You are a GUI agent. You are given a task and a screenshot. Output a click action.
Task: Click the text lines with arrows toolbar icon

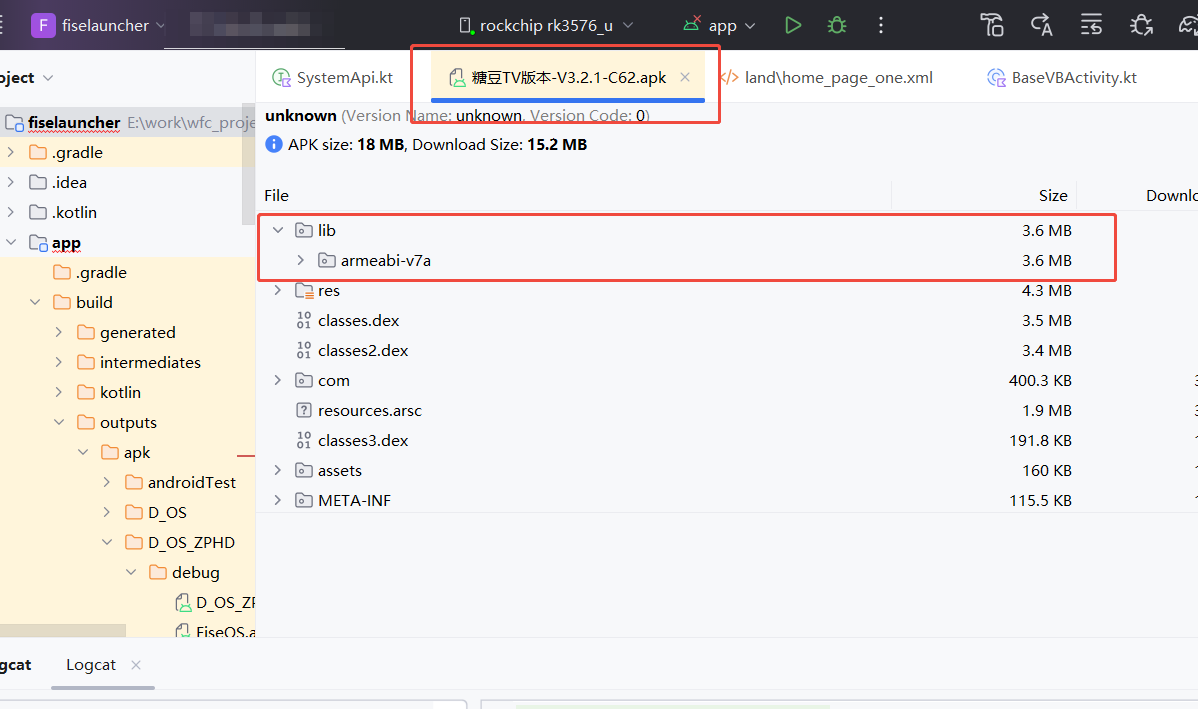point(1091,25)
